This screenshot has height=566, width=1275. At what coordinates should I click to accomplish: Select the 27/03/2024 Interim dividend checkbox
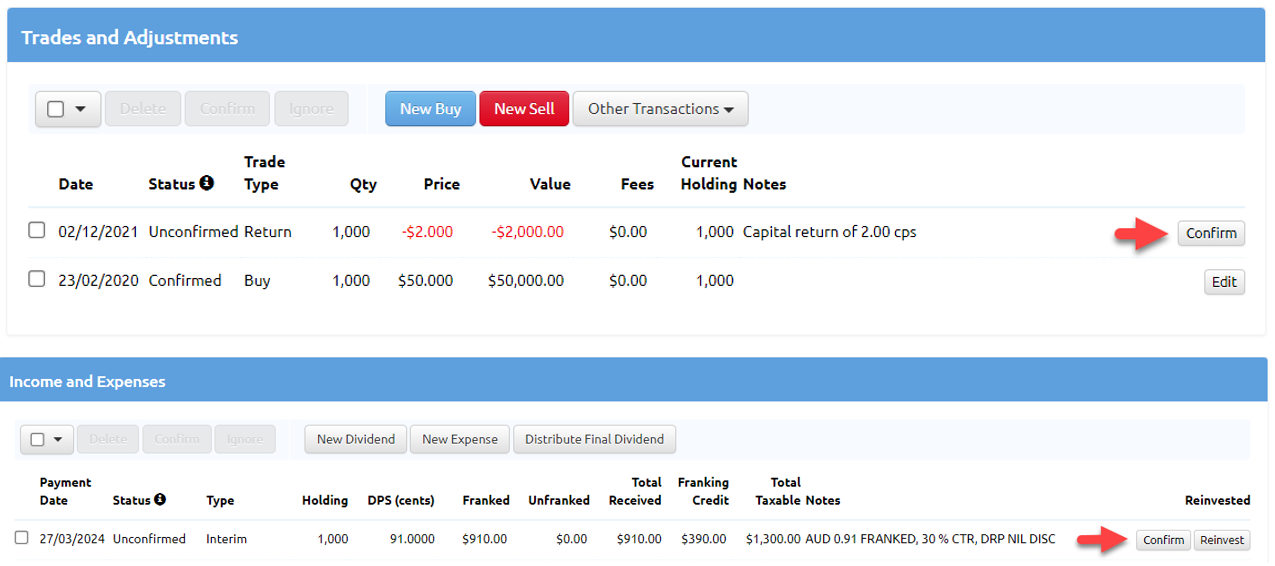click(x=22, y=538)
